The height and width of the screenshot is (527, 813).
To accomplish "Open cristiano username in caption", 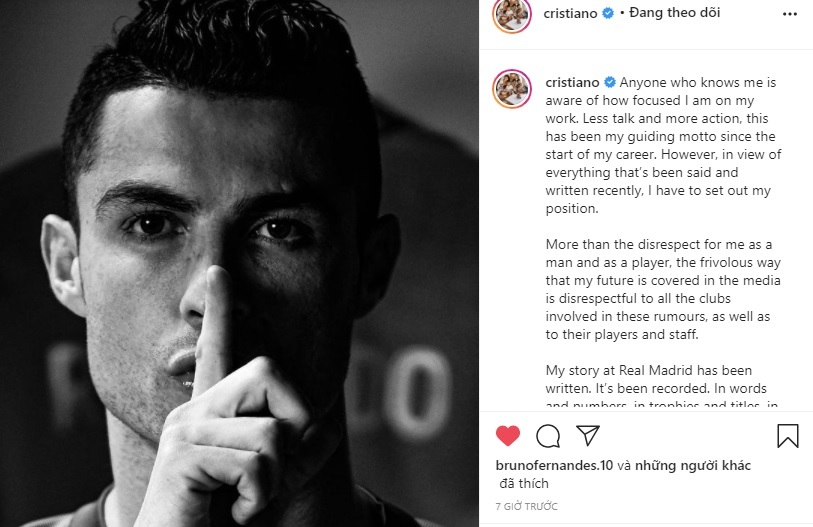I will (572, 82).
